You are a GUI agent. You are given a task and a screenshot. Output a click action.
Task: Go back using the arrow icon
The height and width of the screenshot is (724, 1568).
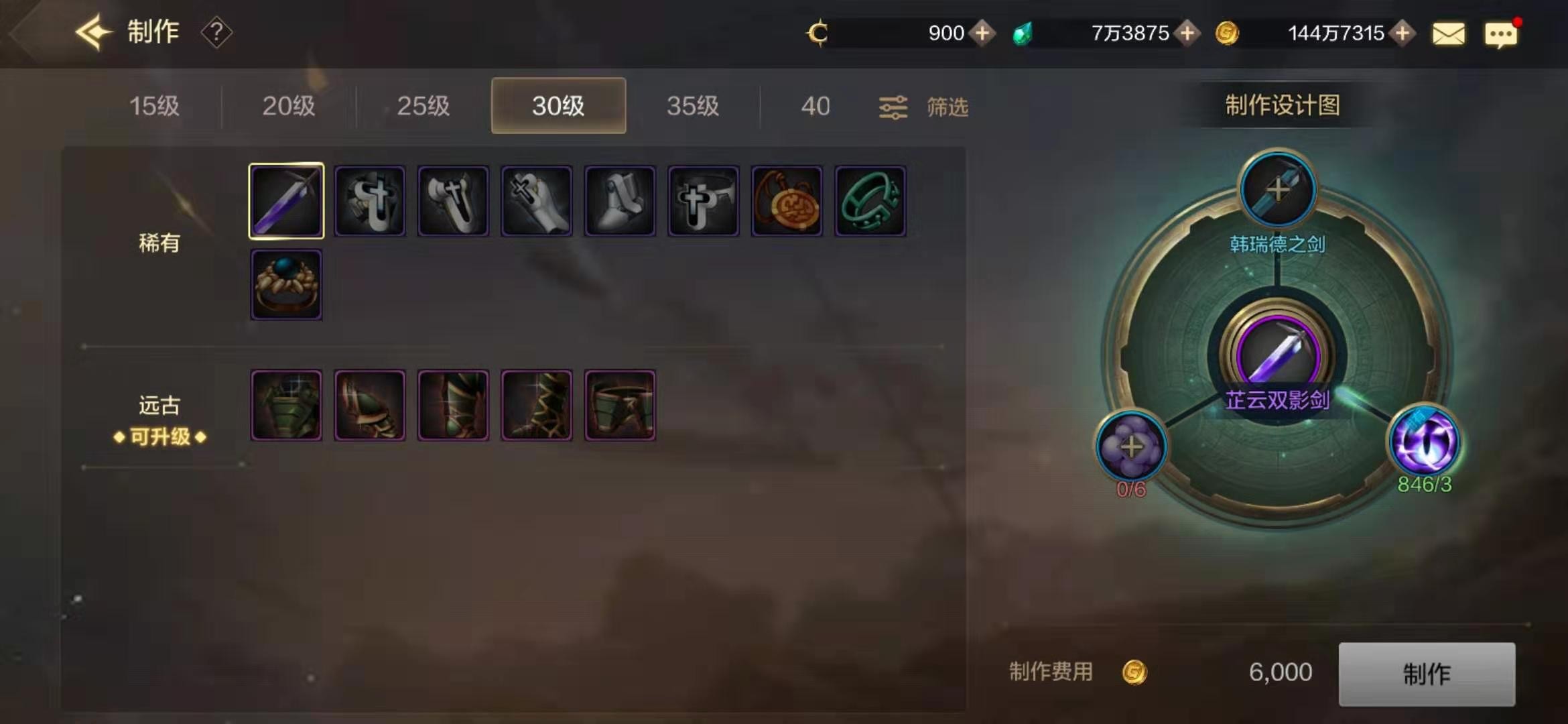[92, 32]
